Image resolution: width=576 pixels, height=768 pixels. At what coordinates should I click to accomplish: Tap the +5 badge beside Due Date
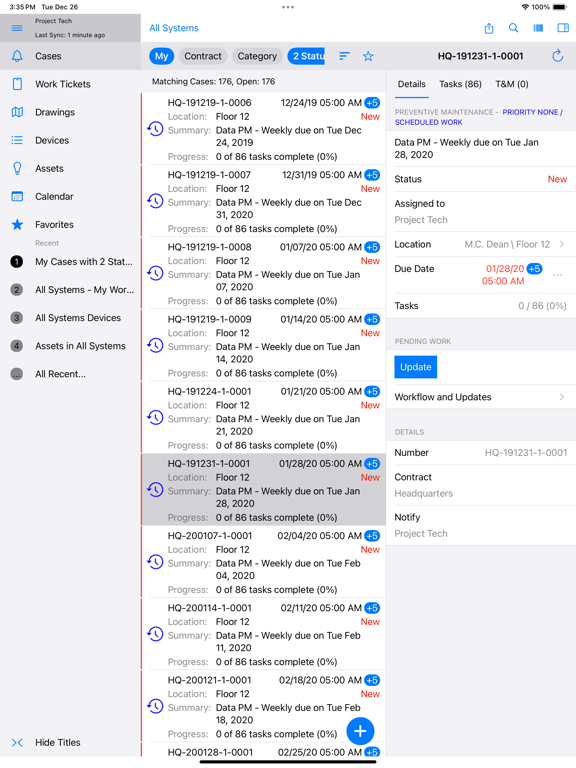(534, 269)
